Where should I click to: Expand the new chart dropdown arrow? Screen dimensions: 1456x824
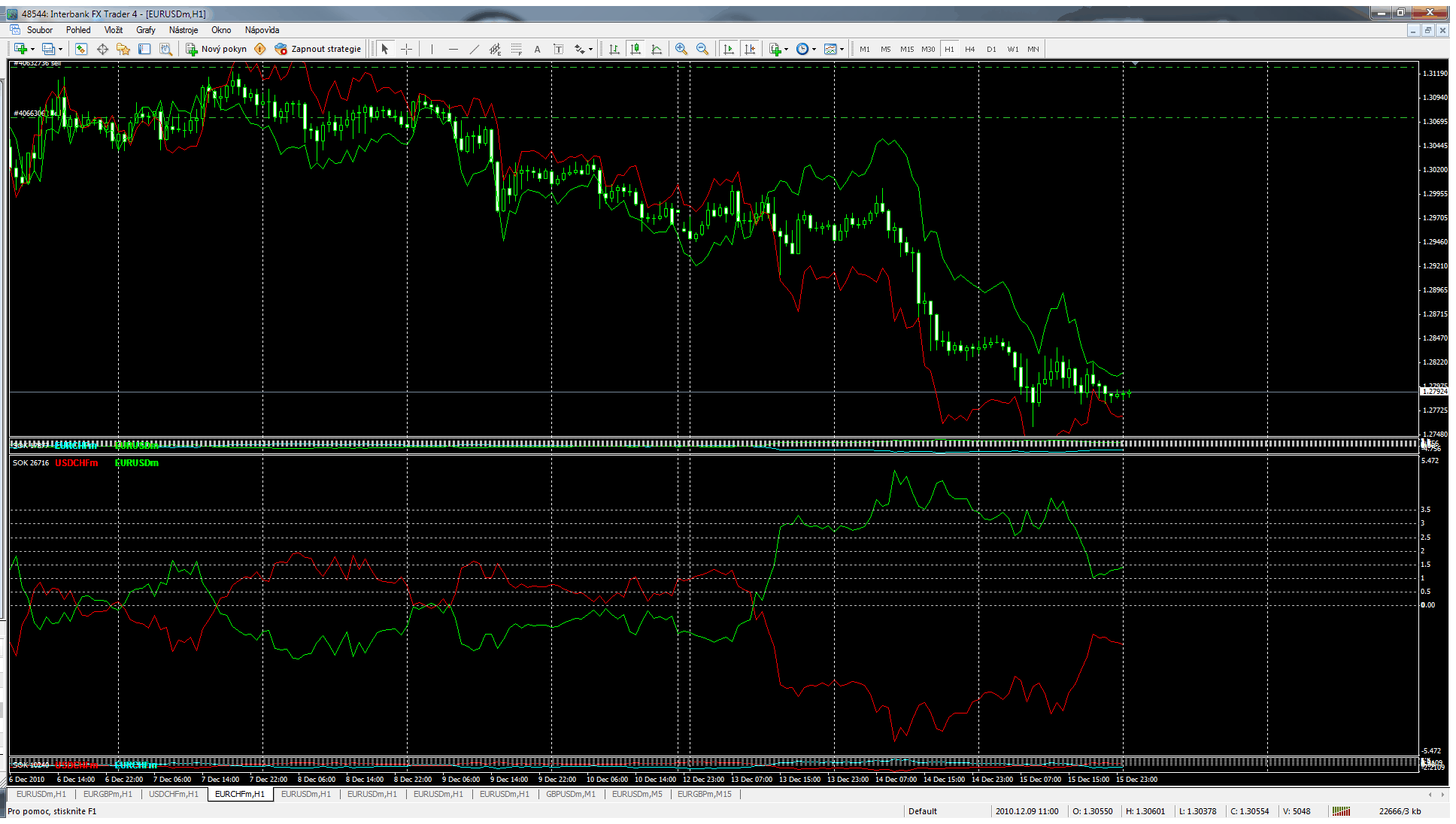click(32, 49)
